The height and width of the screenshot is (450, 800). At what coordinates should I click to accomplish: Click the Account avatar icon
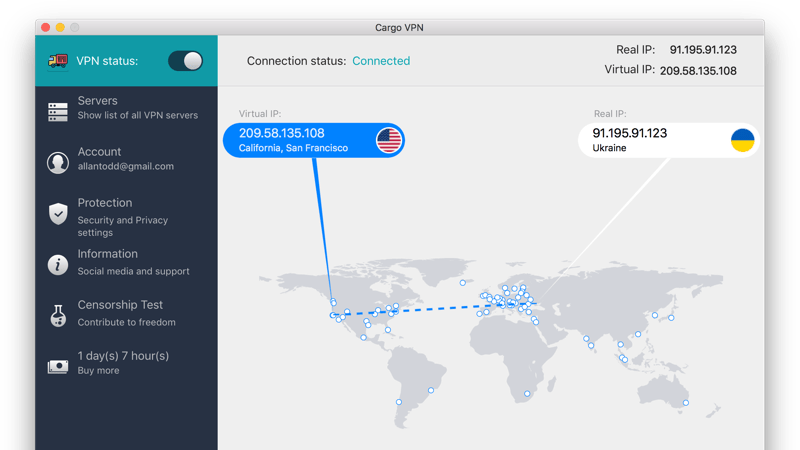(x=58, y=163)
